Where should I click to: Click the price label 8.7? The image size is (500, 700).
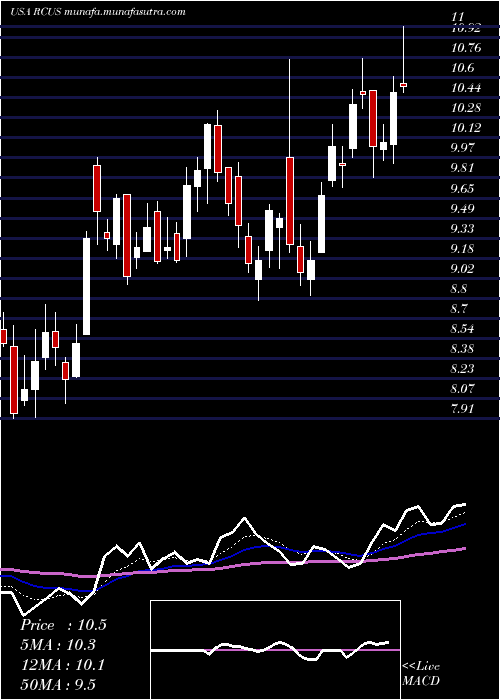[x=460, y=309]
